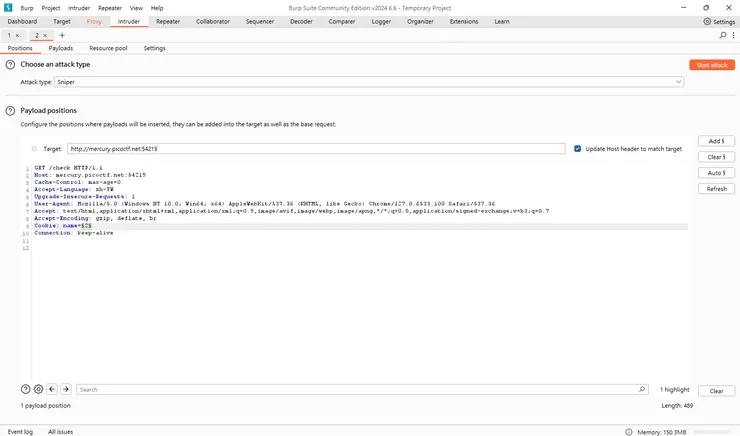This screenshot has width=740, height=436.
Task: Open the Repeater menu
Action: pos(110,8)
